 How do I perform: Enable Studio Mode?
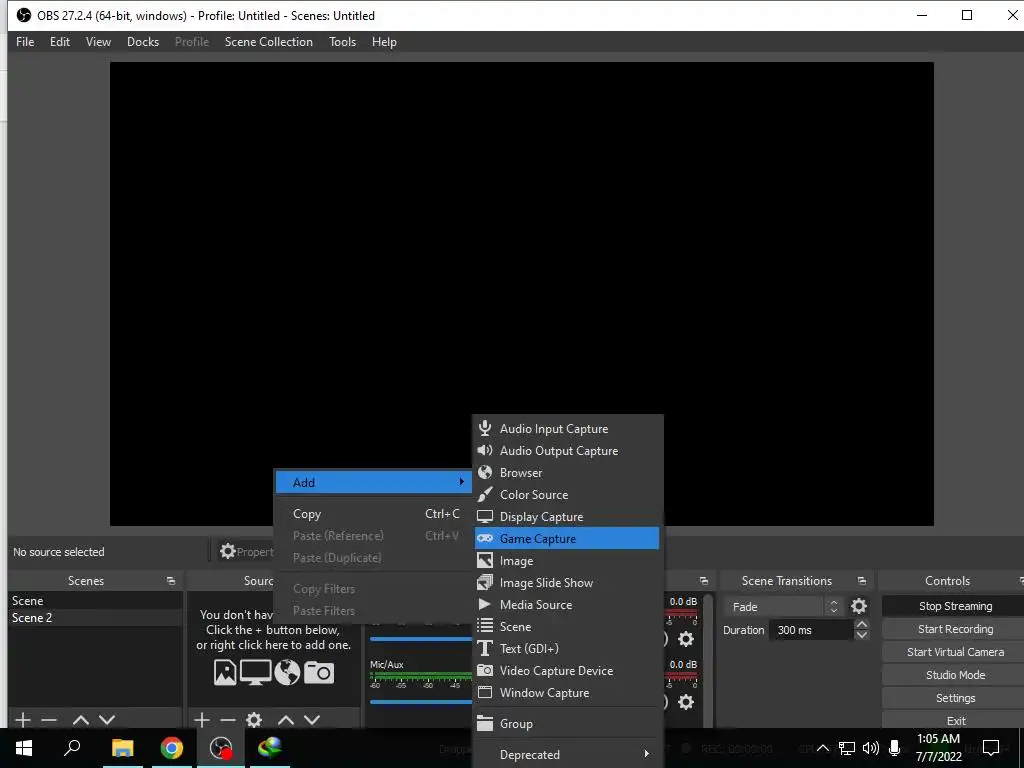955,675
